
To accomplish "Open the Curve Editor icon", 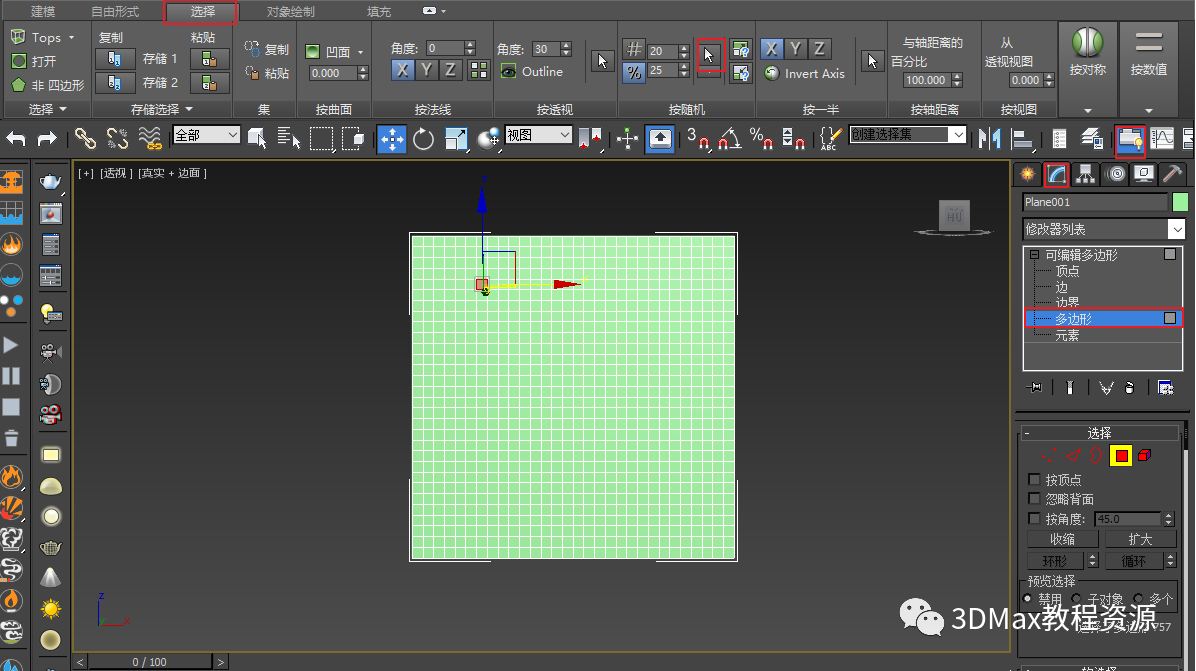I will (x=1162, y=139).
